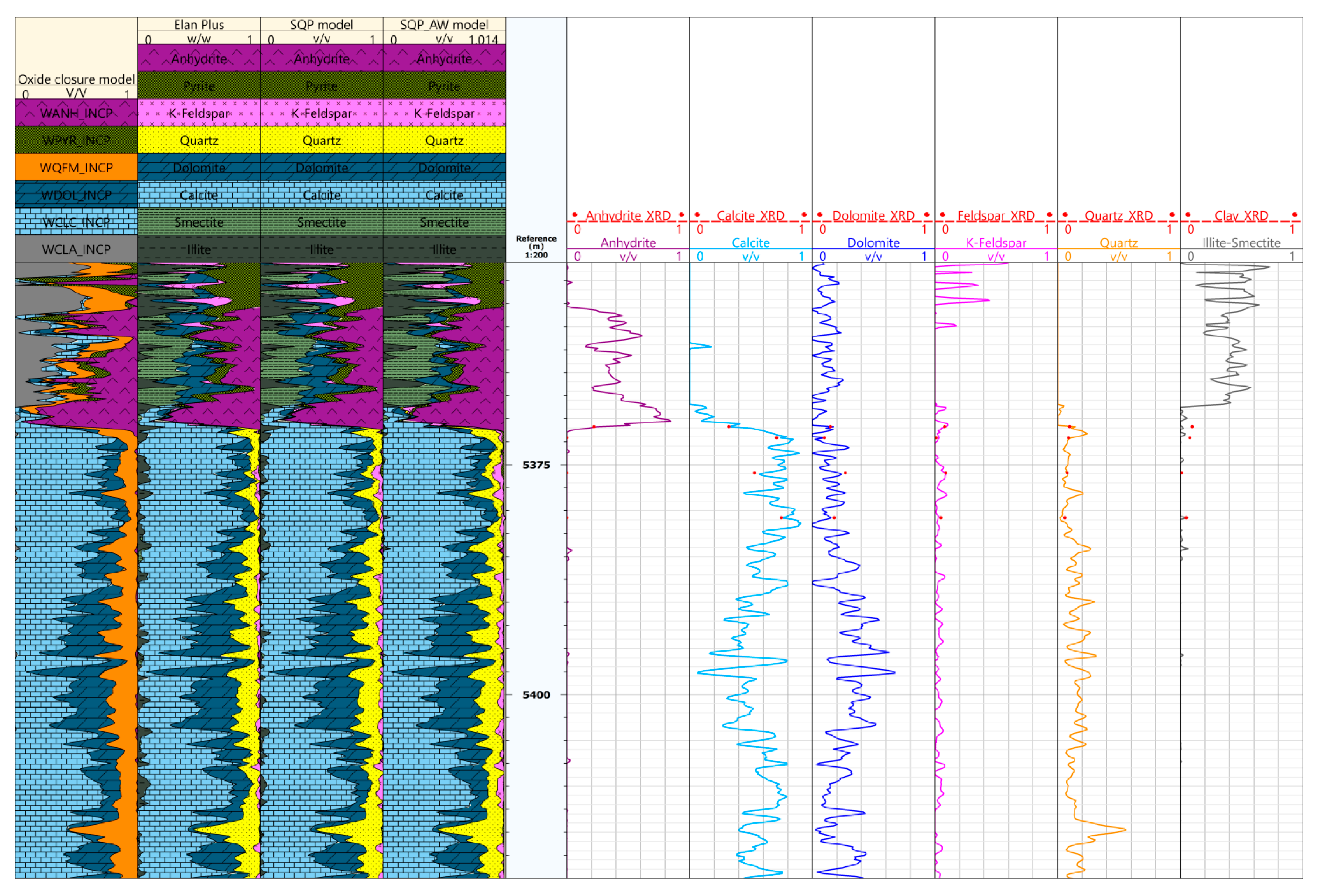
Task: Select the Illite swatch in Elan Plus column
Action: click(199, 249)
